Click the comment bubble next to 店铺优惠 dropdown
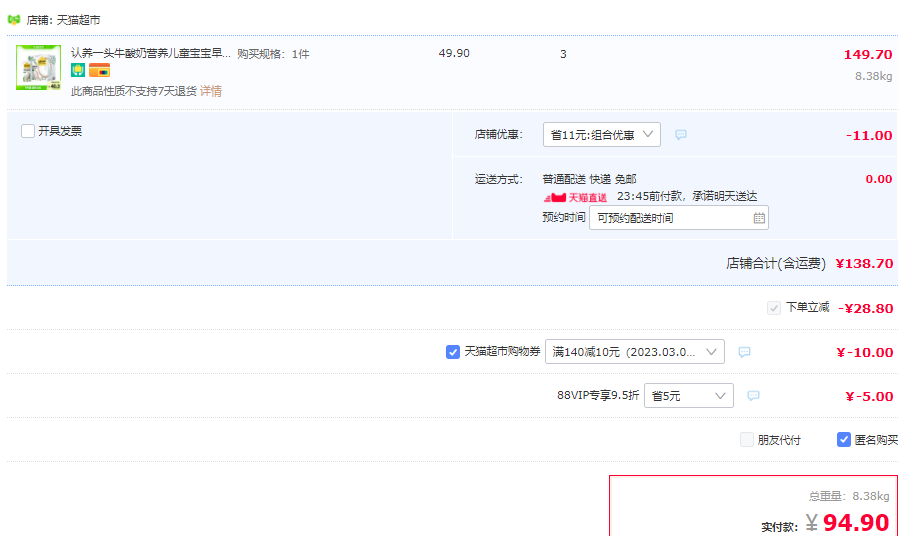 (681, 135)
